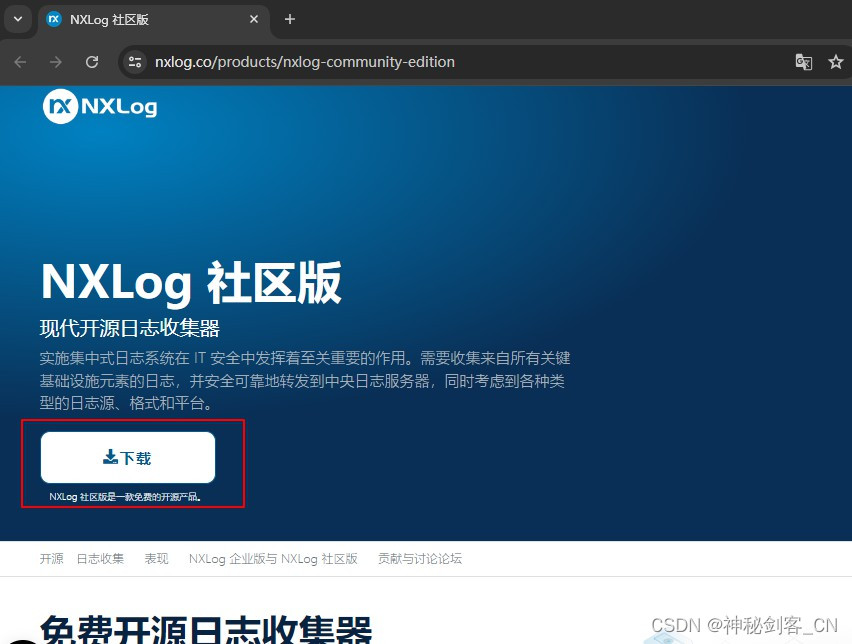The height and width of the screenshot is (644, 852).
Task: Click the paragraph beginning 实施集中式日志系统
Action: [304, 380]
